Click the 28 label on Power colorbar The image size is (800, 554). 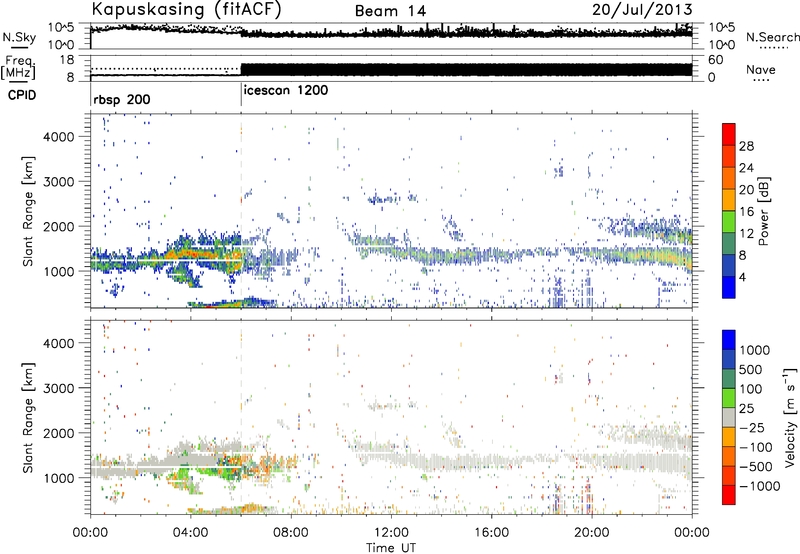click(x=746, y=146)
